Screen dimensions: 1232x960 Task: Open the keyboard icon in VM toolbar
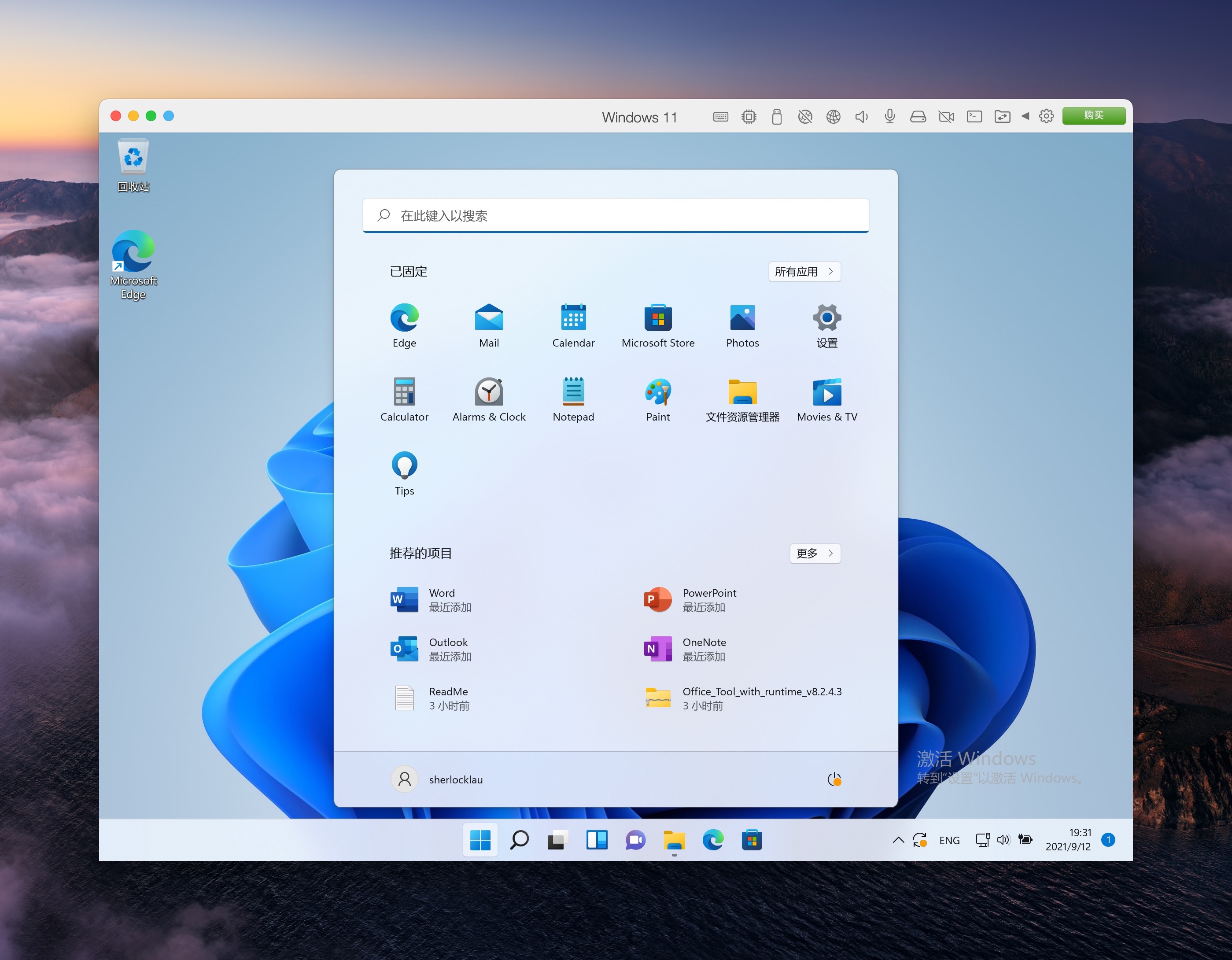tap(720, 117)
